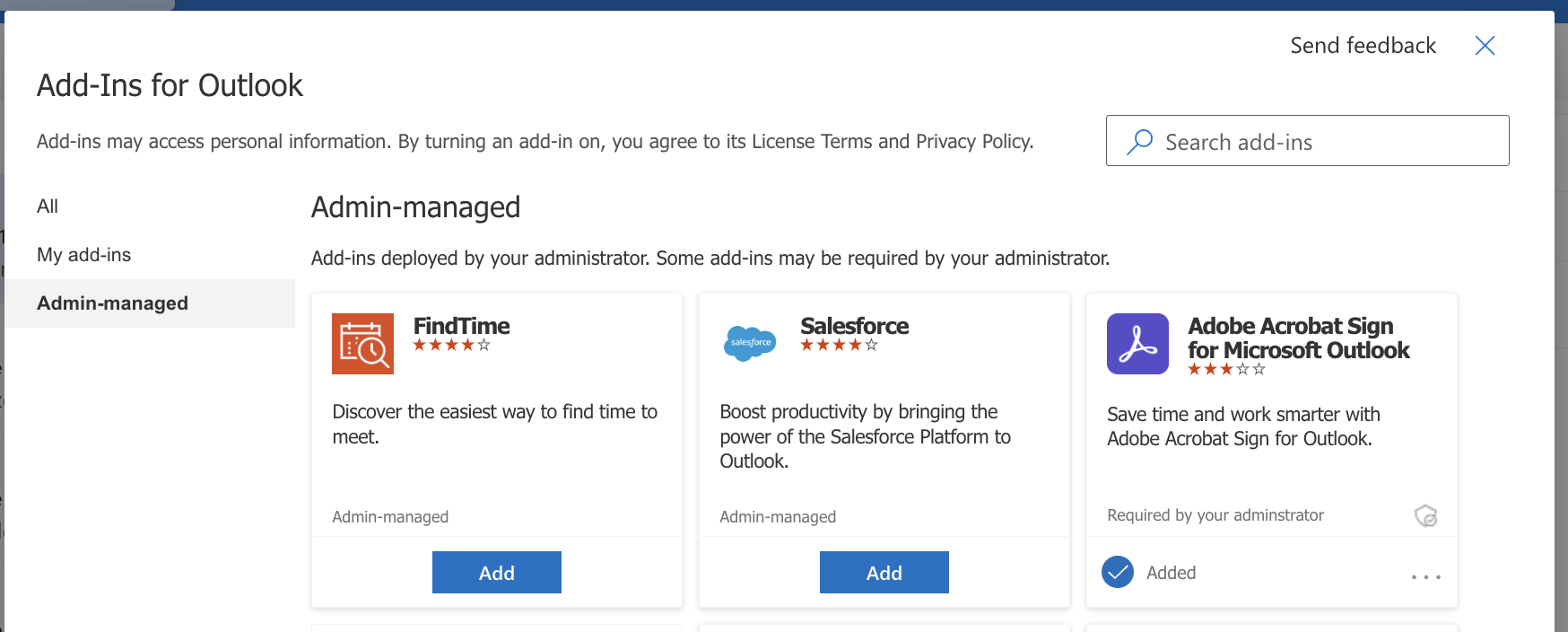
Task: Select the All category
Action: click(48, 206)
